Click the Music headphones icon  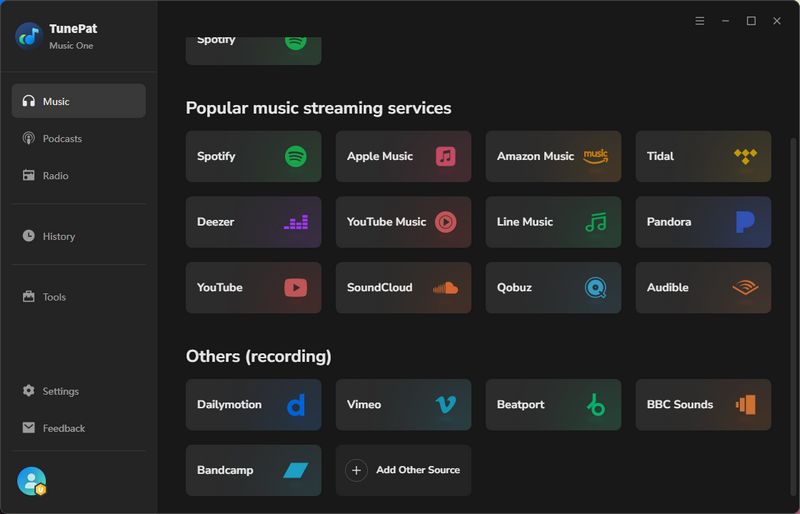29,101
